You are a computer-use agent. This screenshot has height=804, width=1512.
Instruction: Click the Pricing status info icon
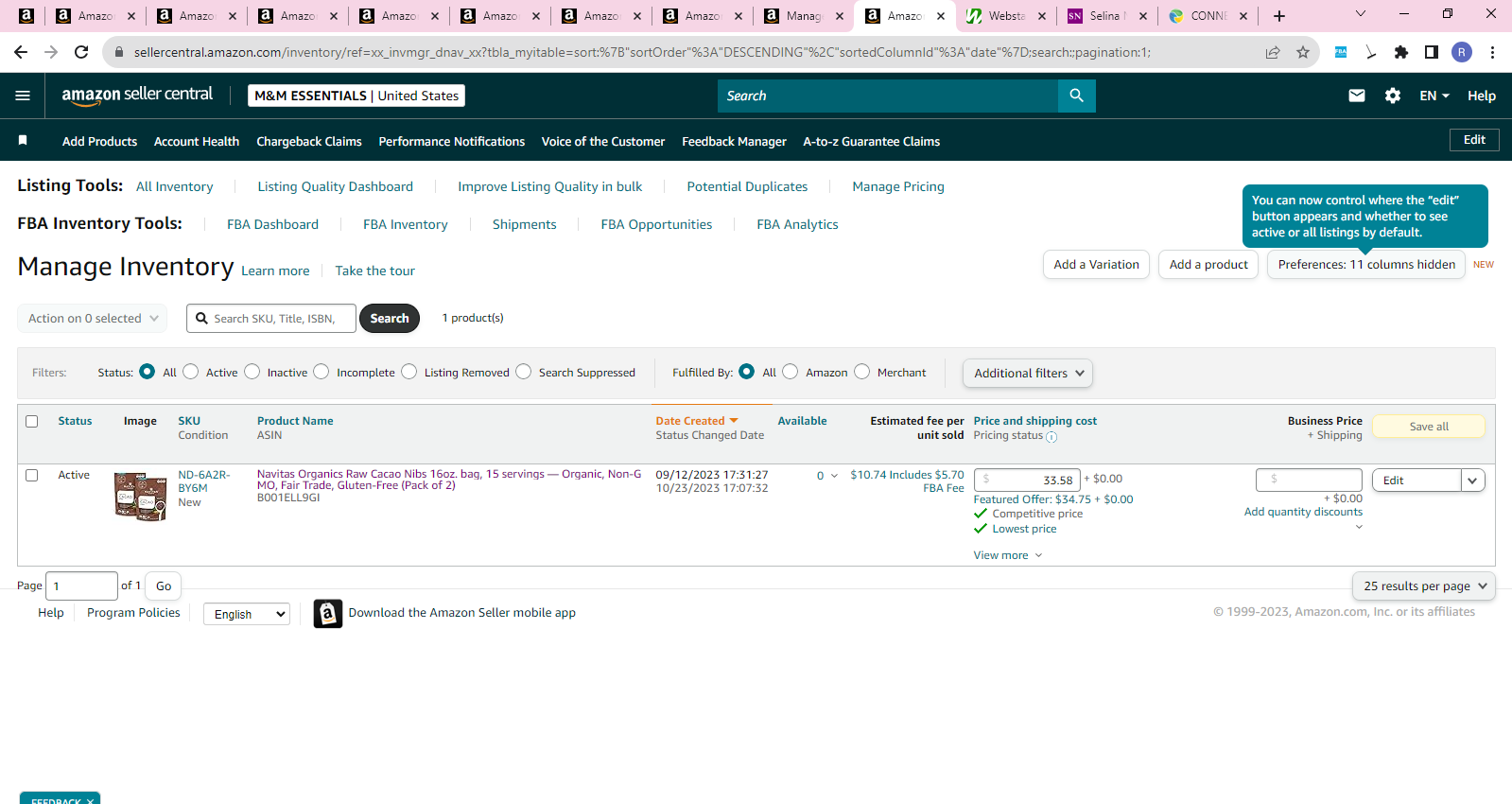point(1051,437)
